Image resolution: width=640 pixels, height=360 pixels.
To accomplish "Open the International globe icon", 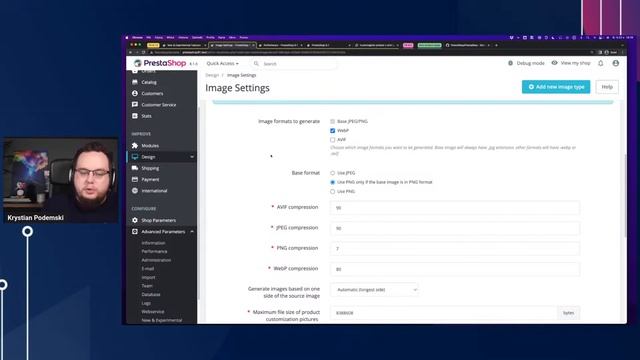I will click(x=135, y=191).
